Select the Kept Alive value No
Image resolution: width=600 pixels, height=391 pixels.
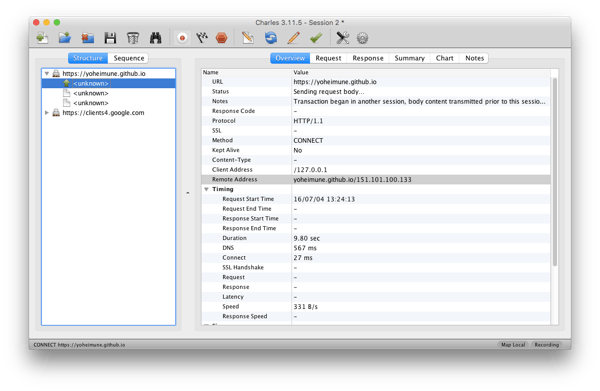(x=298, y=150)
